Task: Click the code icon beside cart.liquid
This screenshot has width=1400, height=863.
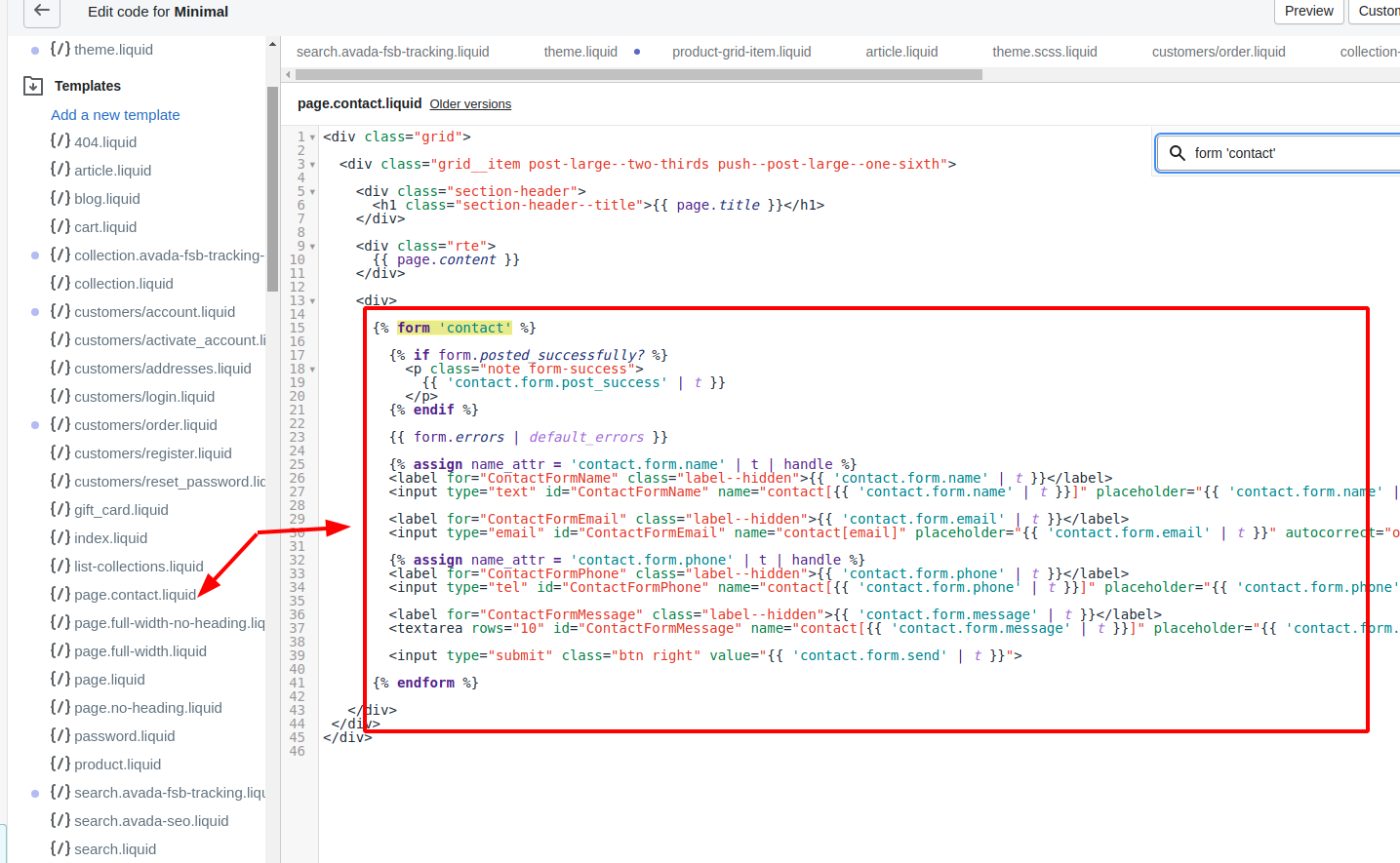Action: [x=60, y=226]
